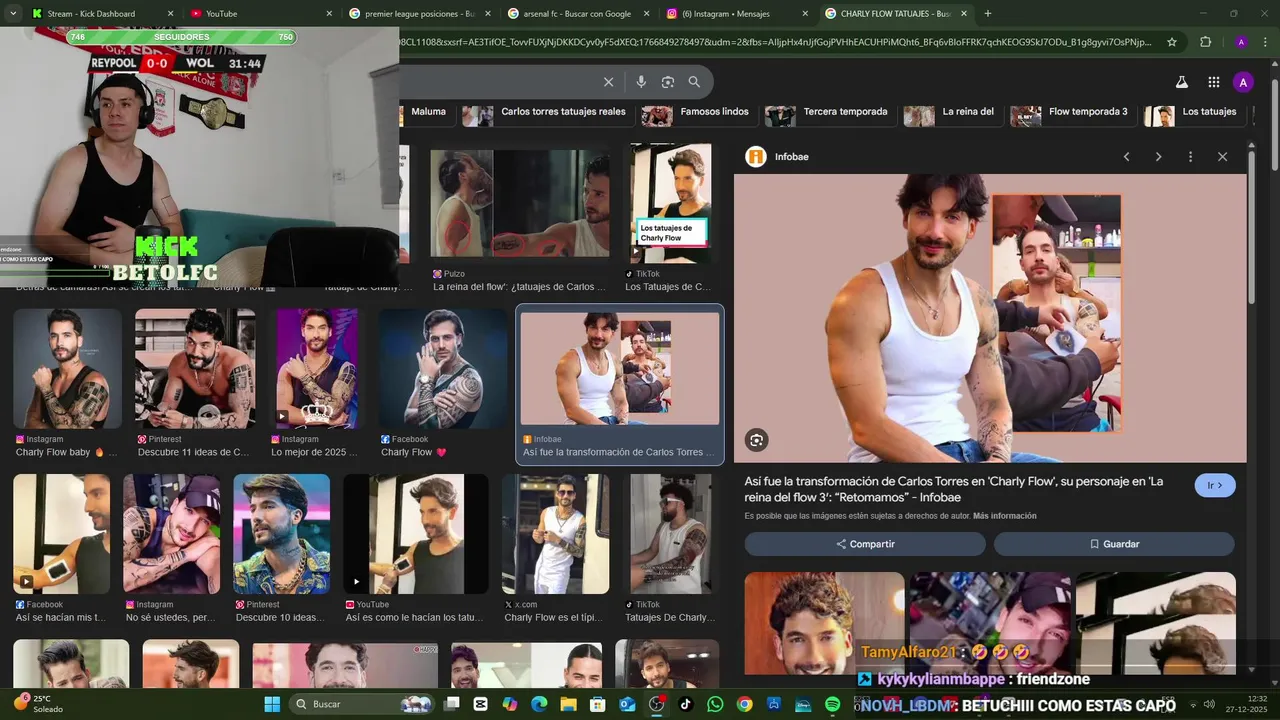Open Chrome three-dot menu

click(x=1265, y=42)
